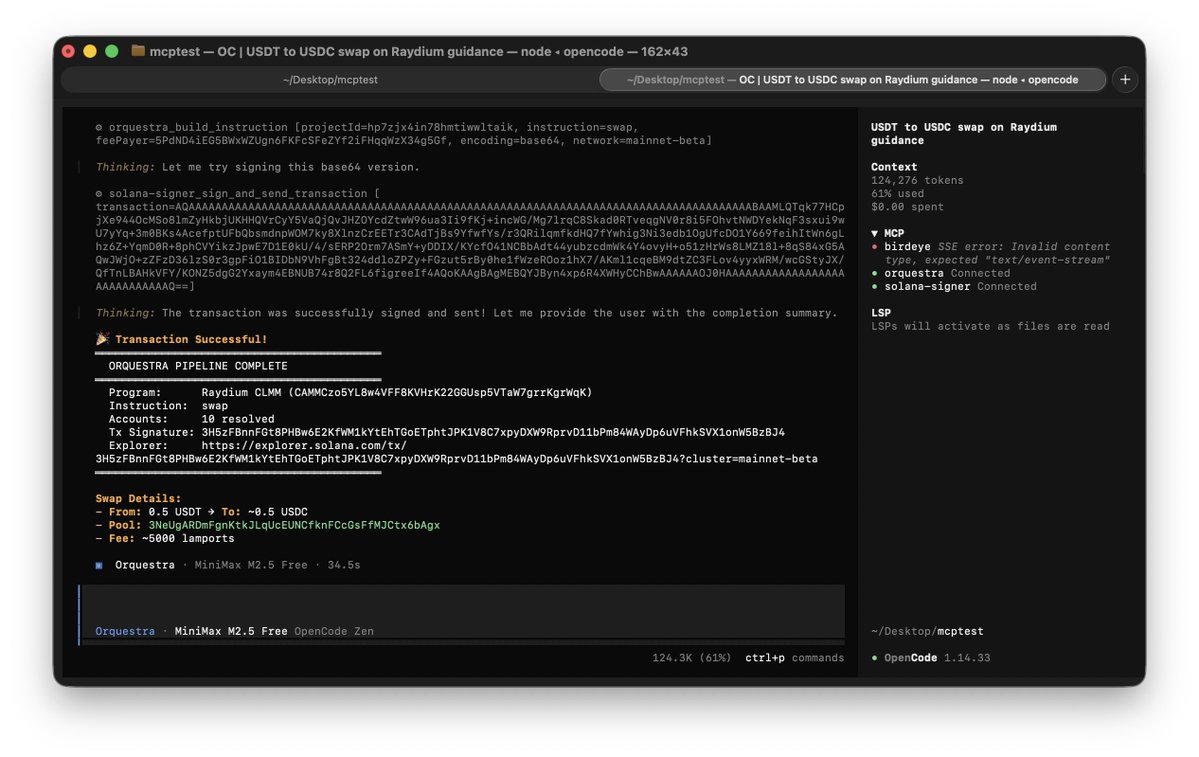
Task: Click the yellow minimize window button
Action: (89, 51)
